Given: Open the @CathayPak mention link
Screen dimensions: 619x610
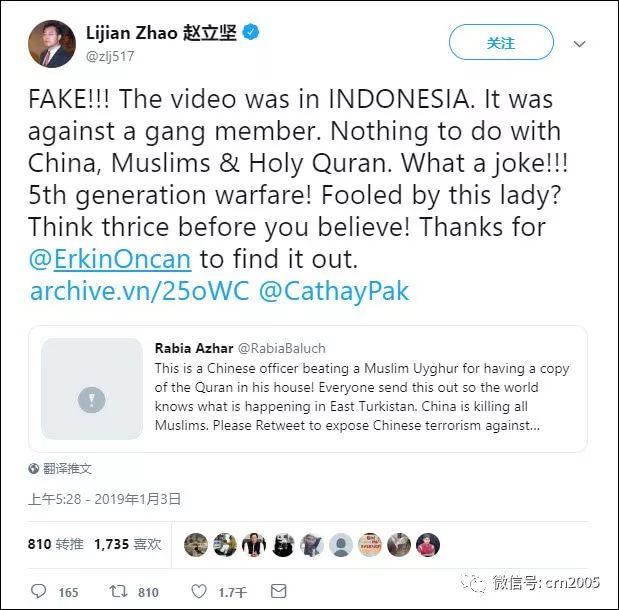Looking at the screenshot, I should point(334,291).
